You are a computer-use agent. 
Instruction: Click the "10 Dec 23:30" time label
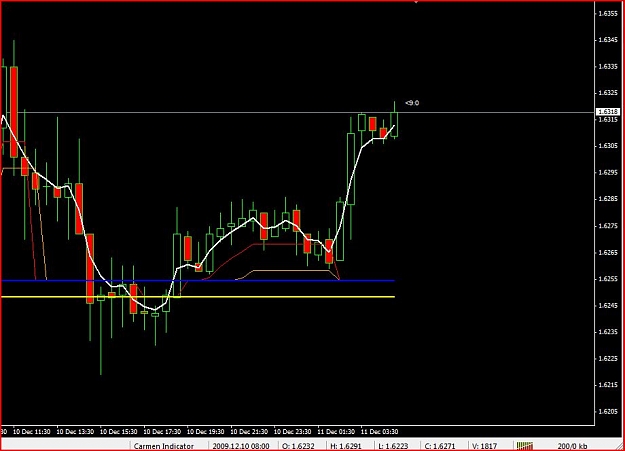[292, 432]
